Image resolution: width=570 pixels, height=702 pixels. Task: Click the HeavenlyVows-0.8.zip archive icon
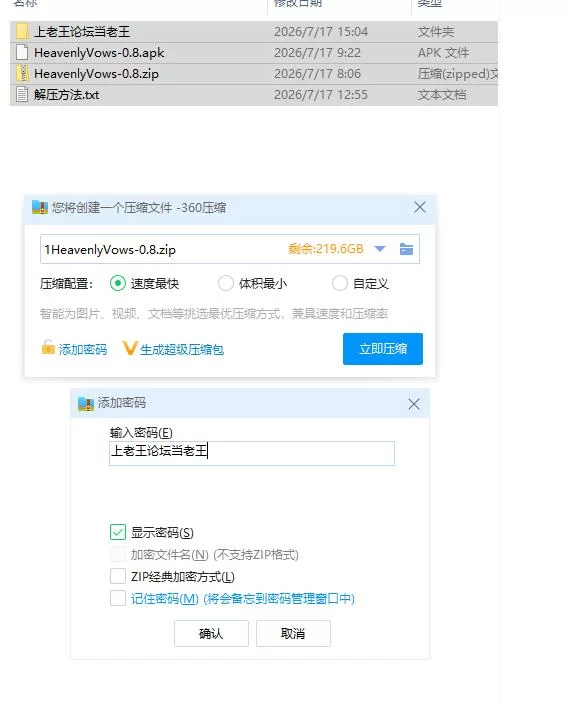click(x=22, y=73)
